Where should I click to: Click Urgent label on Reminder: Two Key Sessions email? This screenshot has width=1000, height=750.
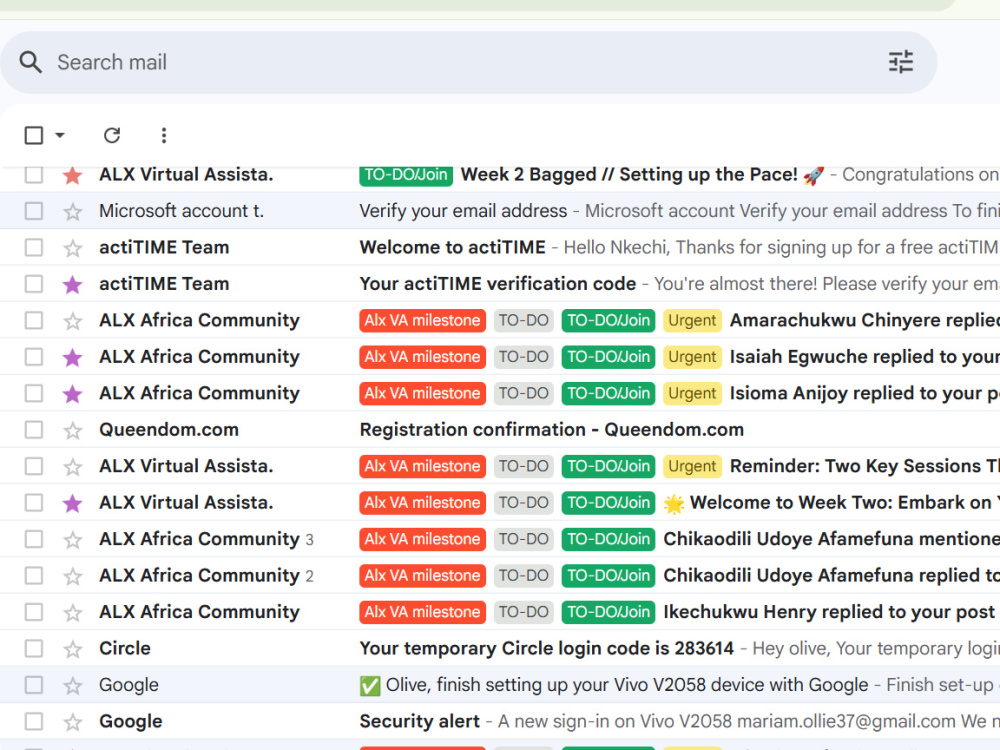point(692,466)
